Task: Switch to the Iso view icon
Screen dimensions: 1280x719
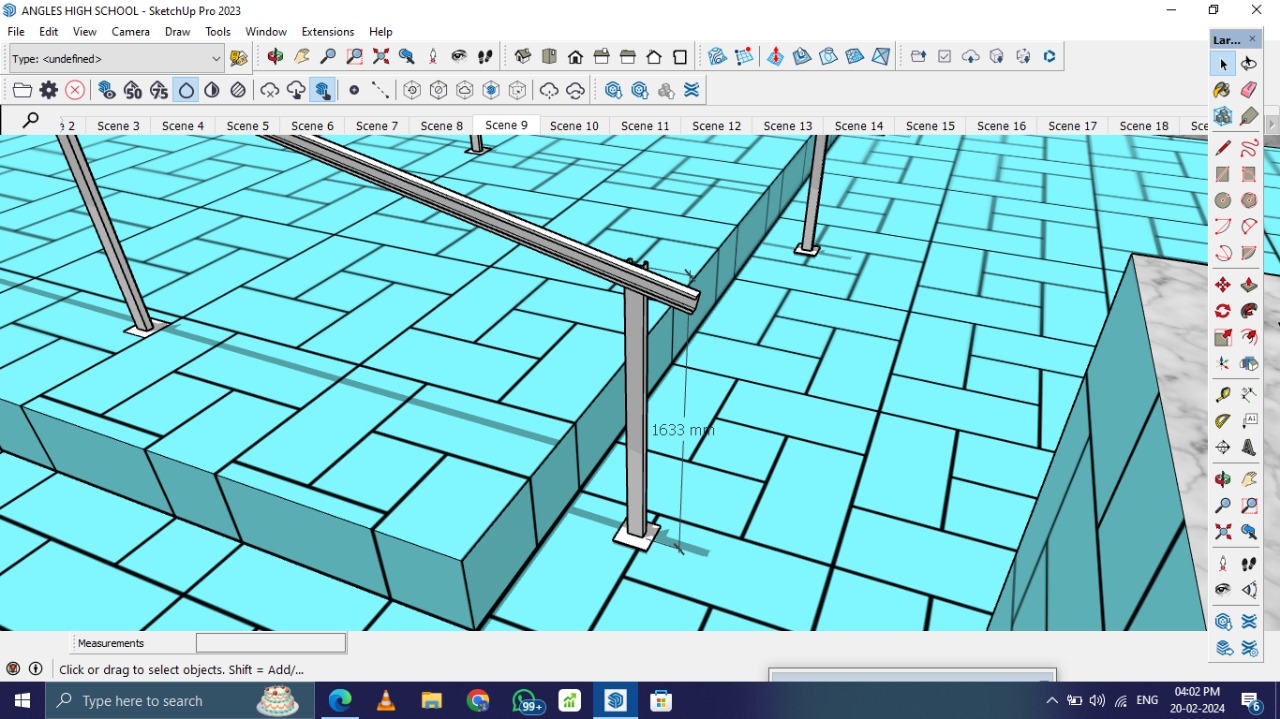Action: coord(523,57)
